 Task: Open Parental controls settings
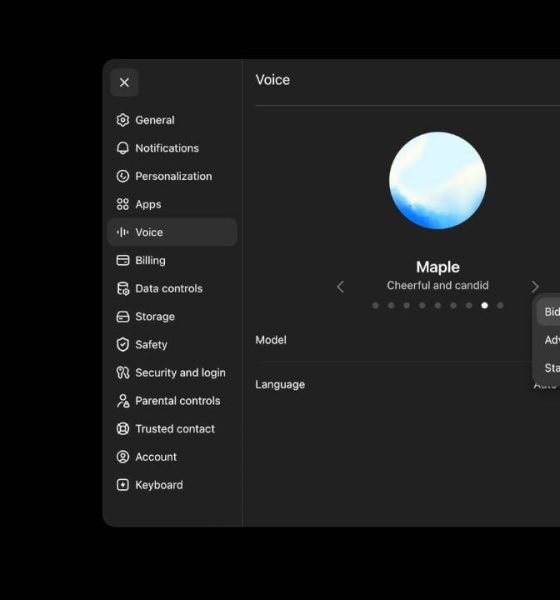(x=172, y=401)
